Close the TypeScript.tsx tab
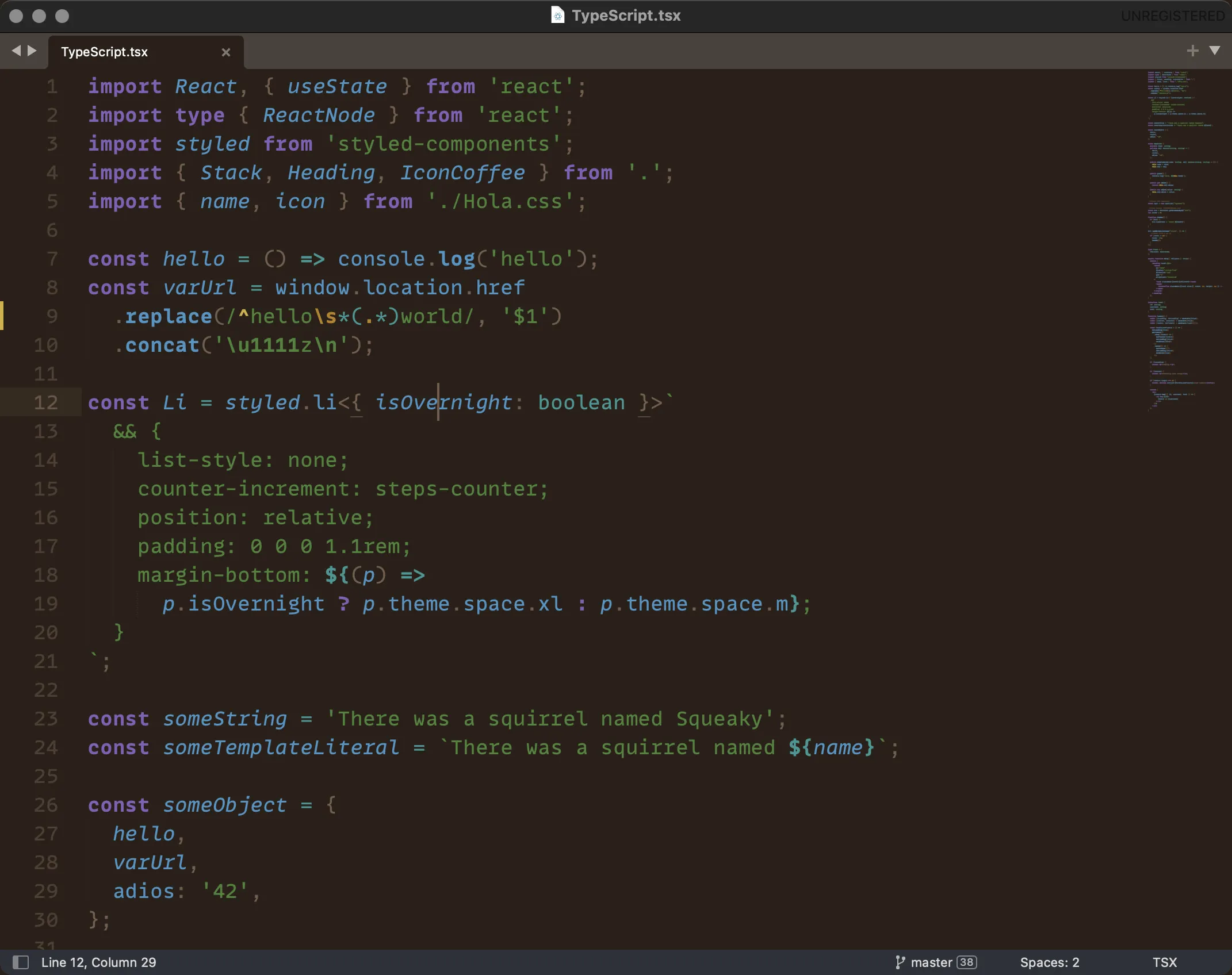 coord(225,52)
